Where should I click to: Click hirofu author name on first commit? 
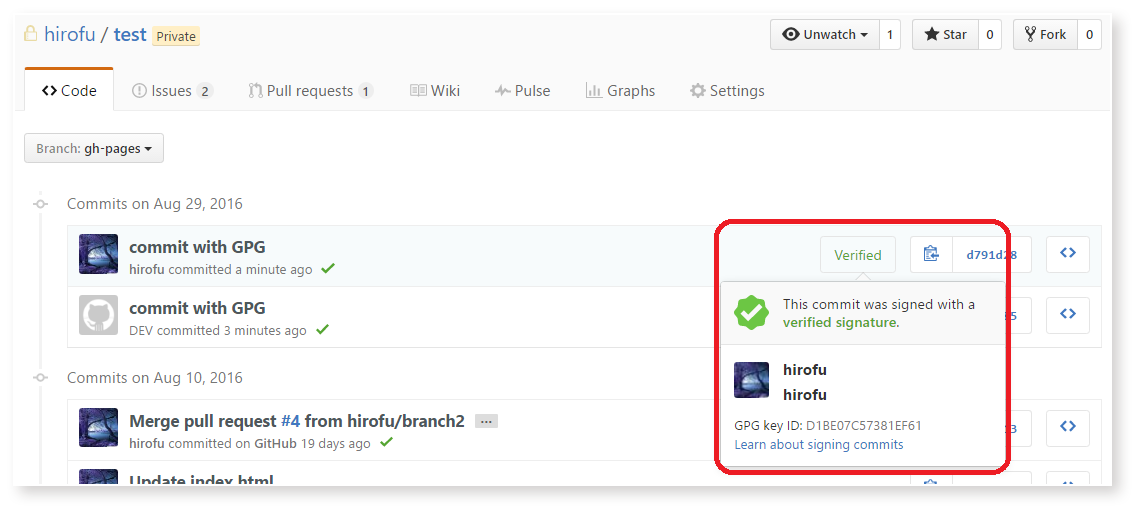coord(147,269)
